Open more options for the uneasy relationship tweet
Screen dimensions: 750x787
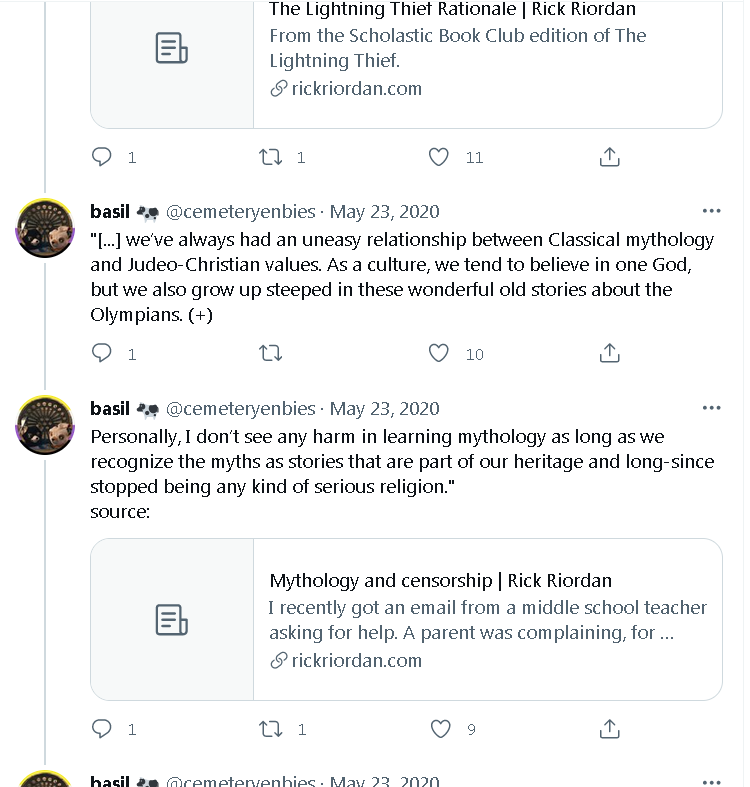pos(711,211)
